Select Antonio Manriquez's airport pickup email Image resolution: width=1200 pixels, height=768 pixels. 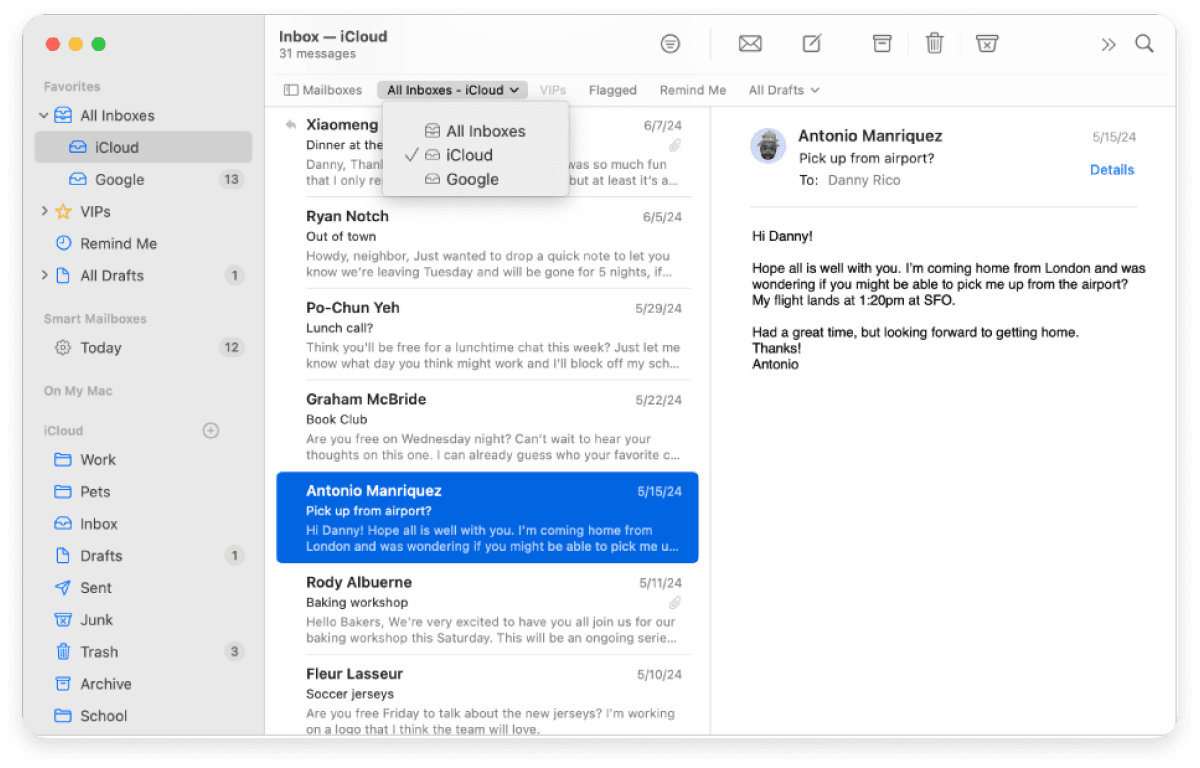pyautogui.click(x=487, y=518)
